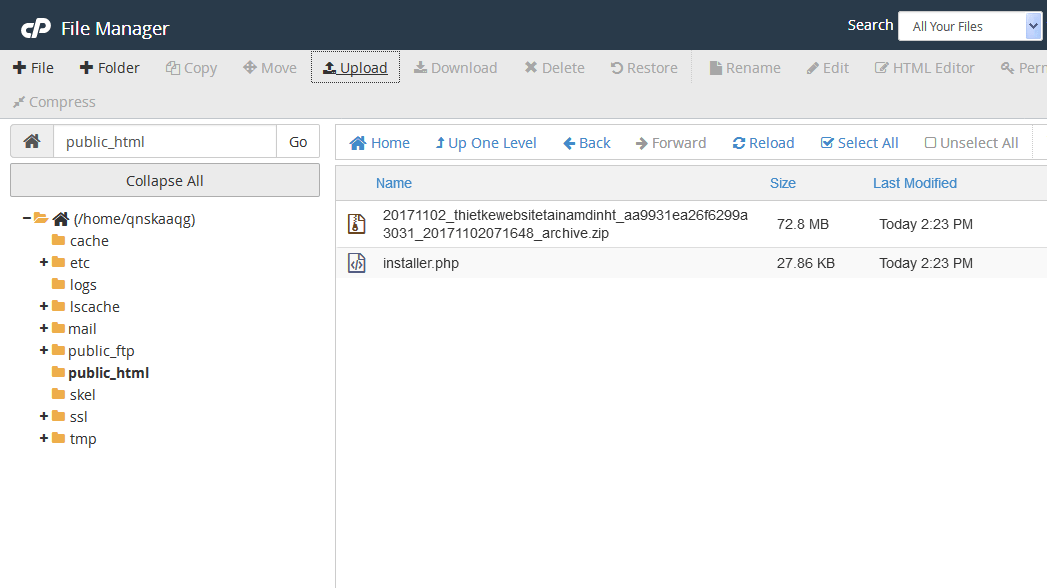This screenshot has height=588, width=1047.
Task: Create a new file with + File
Action: click(33, 68)
